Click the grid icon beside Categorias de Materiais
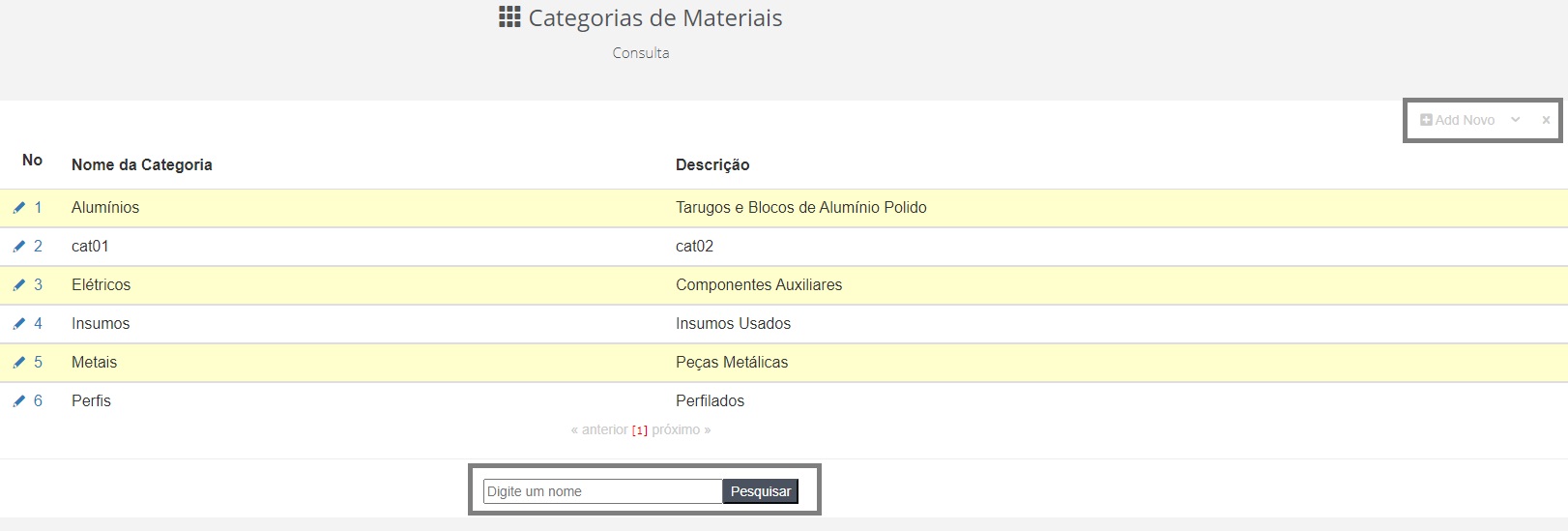Screen dimensions: 1568x531 [509, 17]
